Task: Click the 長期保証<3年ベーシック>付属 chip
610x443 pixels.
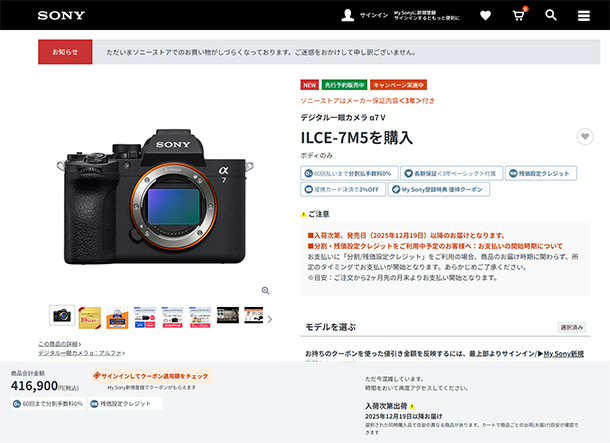Action: [451, 173]
